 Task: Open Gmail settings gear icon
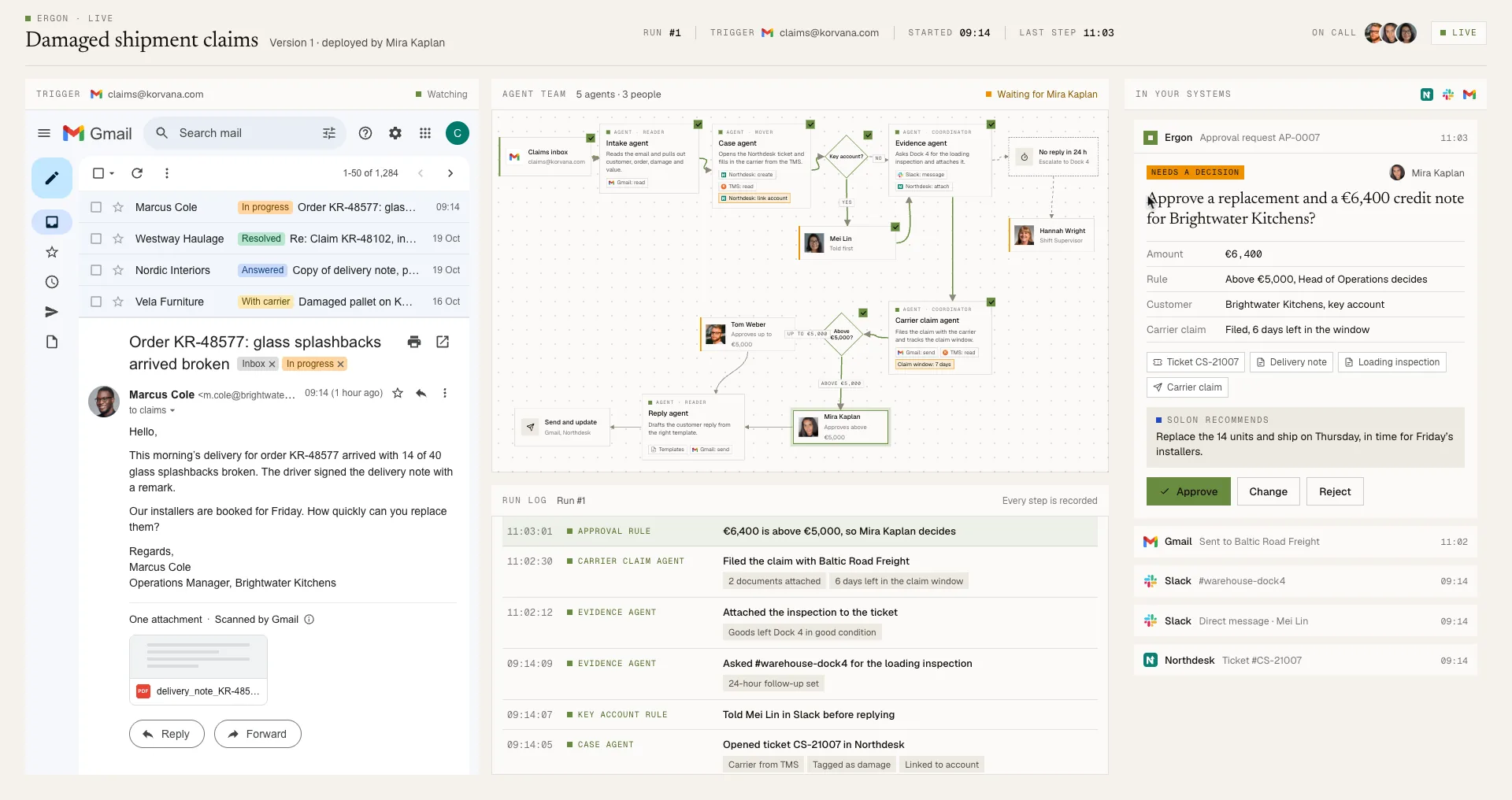(395, 133)
